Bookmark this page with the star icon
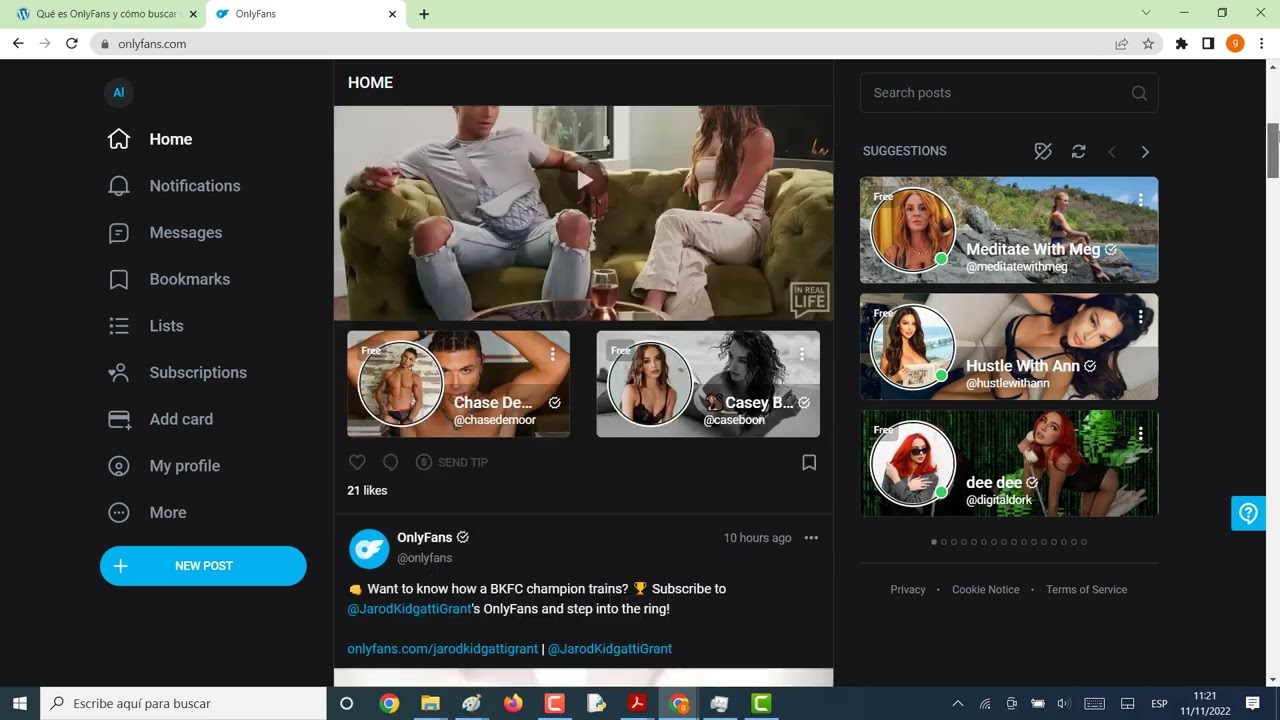 tap(1148, 44)
